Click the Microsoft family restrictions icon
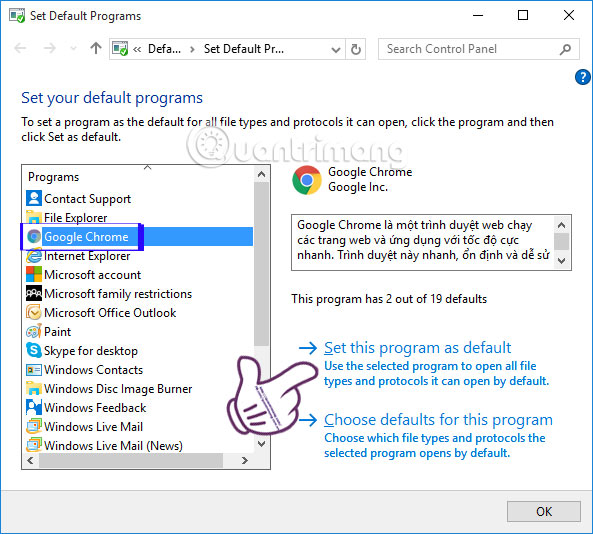Image resolution: width=593 pixels, height=534 pixels. pyautogui.click(x=34, y=293)
